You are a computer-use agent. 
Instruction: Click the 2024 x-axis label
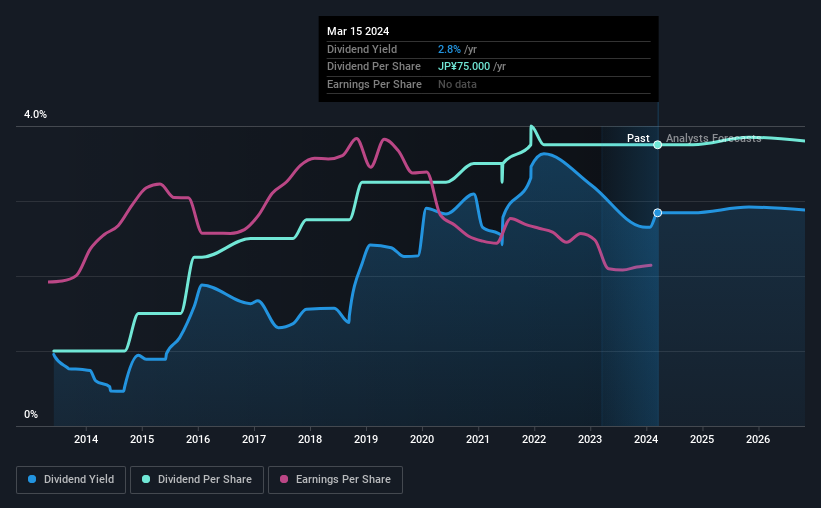point(646,439)
